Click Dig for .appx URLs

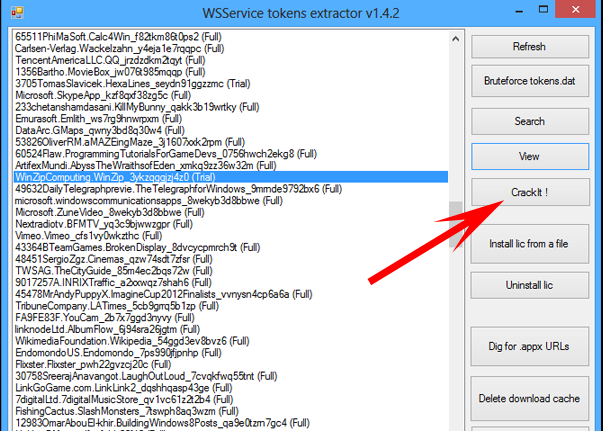(x=530, y=346)
